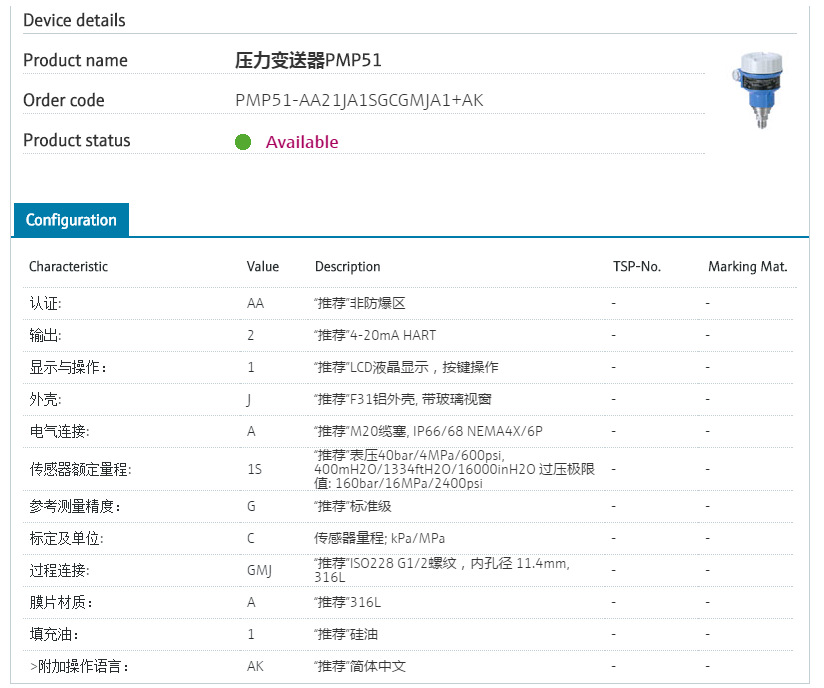This screenshot has width=824, height=688.
Task: Click the 标定及单位: row label
Action: tap(66, 538)
